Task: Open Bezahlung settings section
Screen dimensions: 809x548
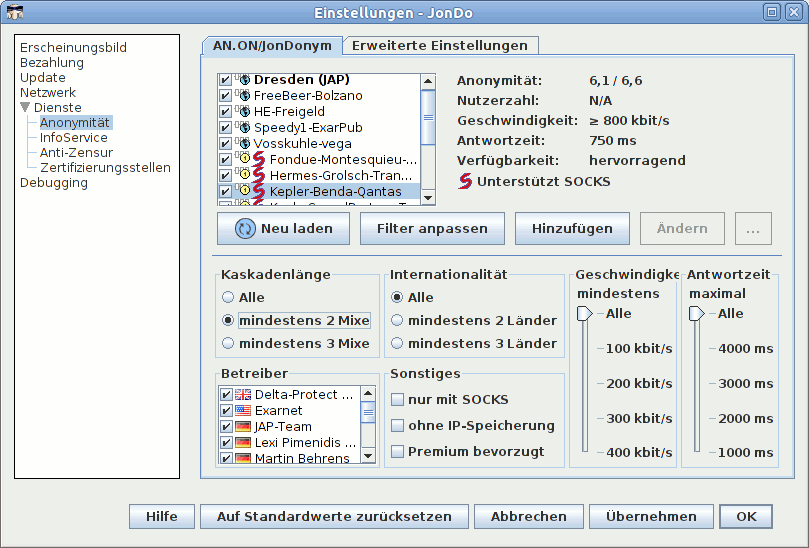Action: pyautogui.click(x=52, y=62)
